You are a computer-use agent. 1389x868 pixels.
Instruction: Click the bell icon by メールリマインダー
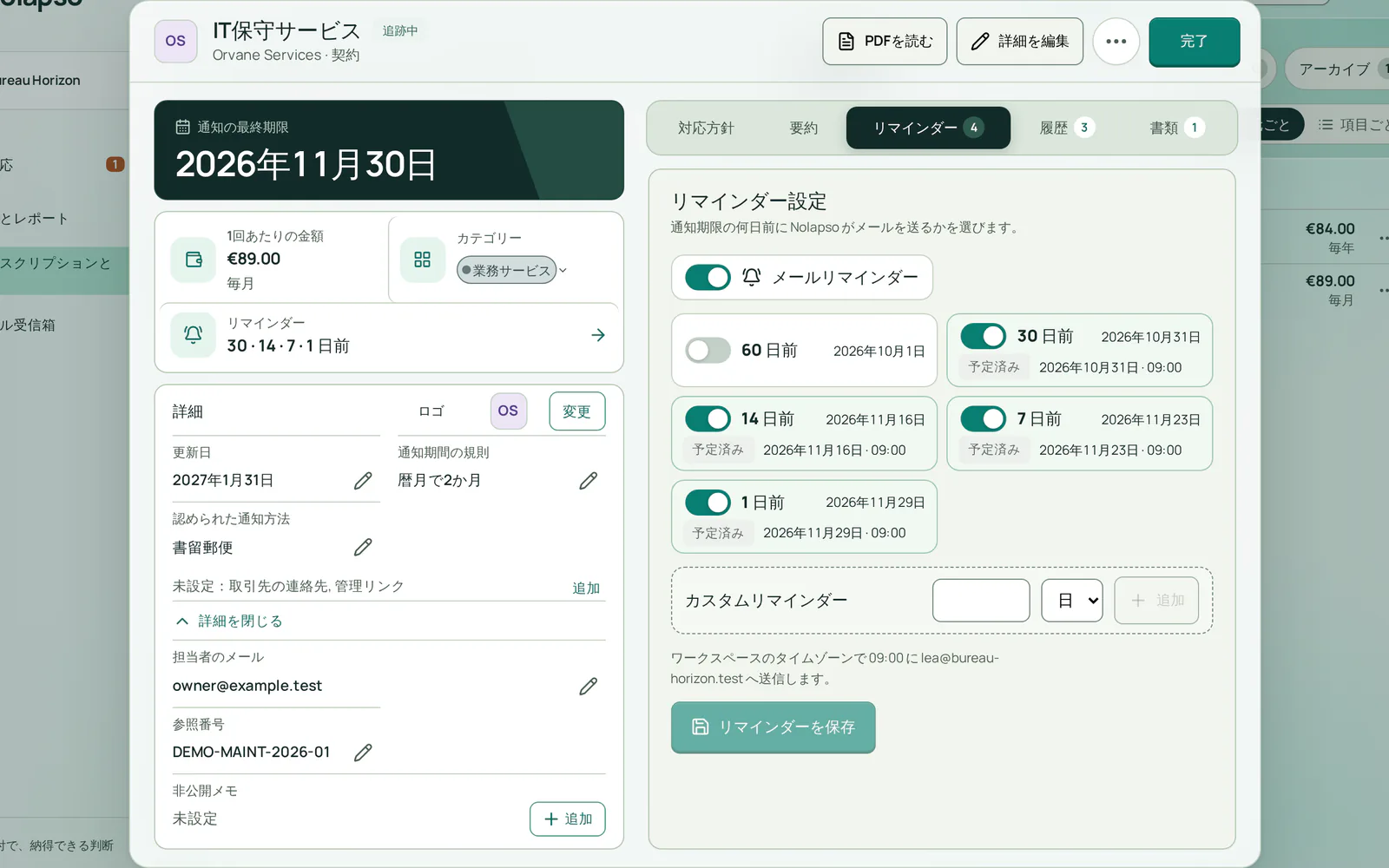point(752,277)
